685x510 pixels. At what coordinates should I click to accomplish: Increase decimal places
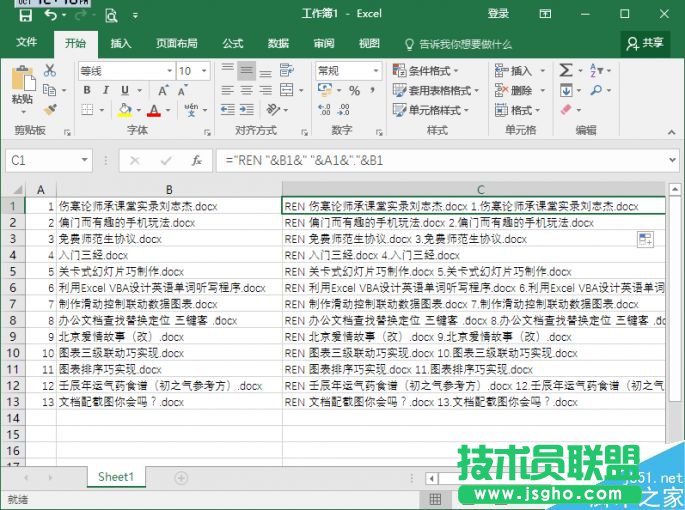(x=325, y=109)
